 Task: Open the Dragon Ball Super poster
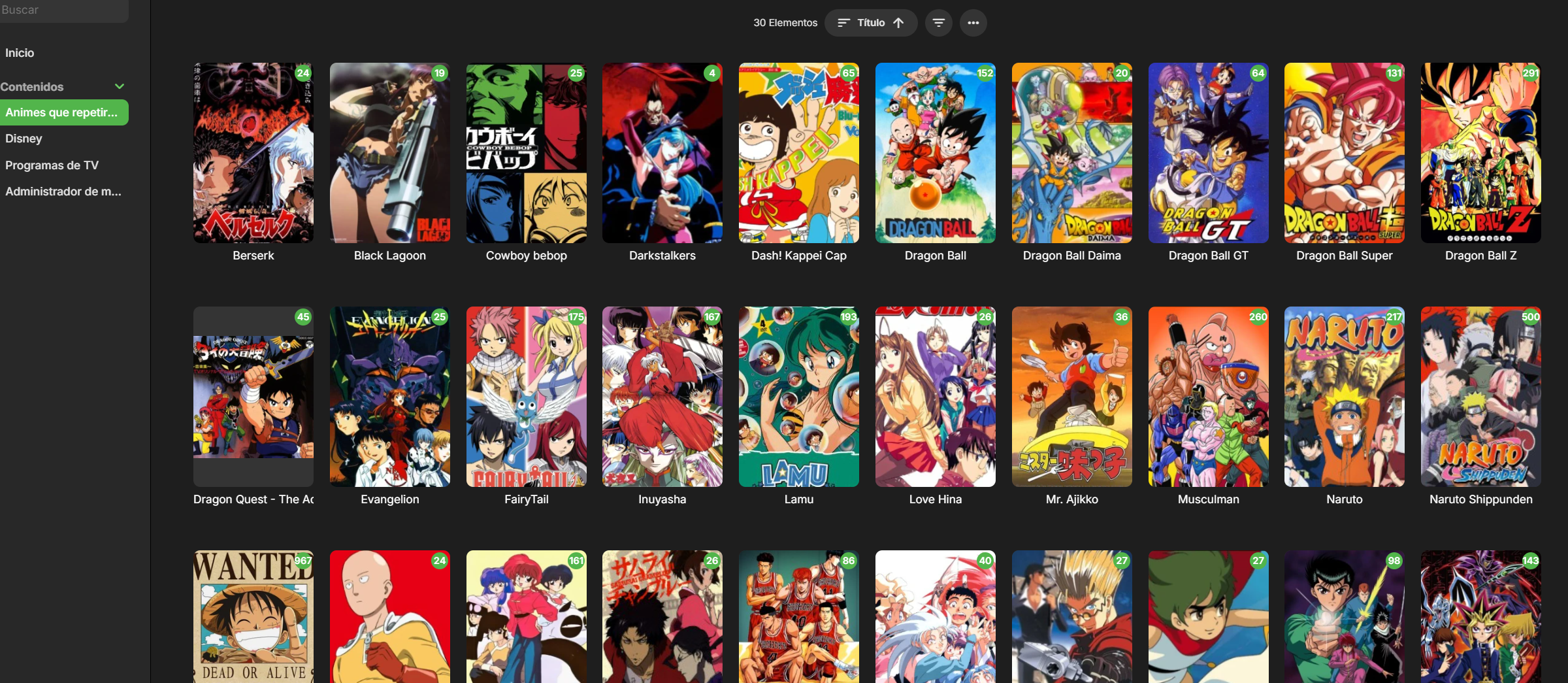click(x=1345, y=153)
